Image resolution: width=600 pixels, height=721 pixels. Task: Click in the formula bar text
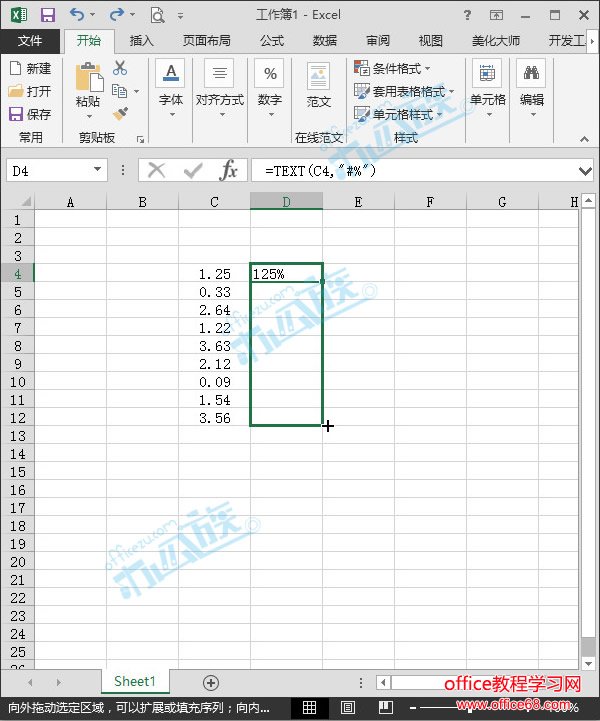coord(320,171)
